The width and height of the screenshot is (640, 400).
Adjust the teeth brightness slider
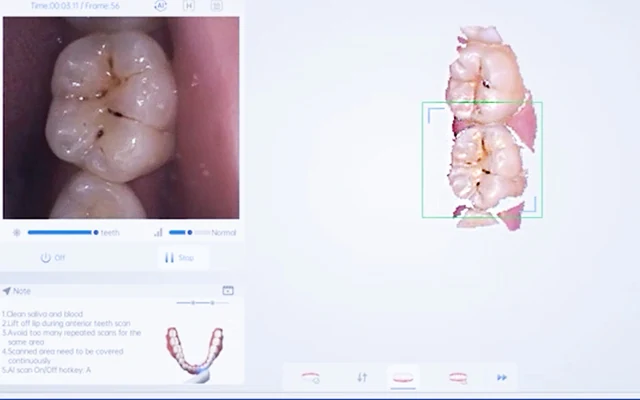click(x=63, y=233)
